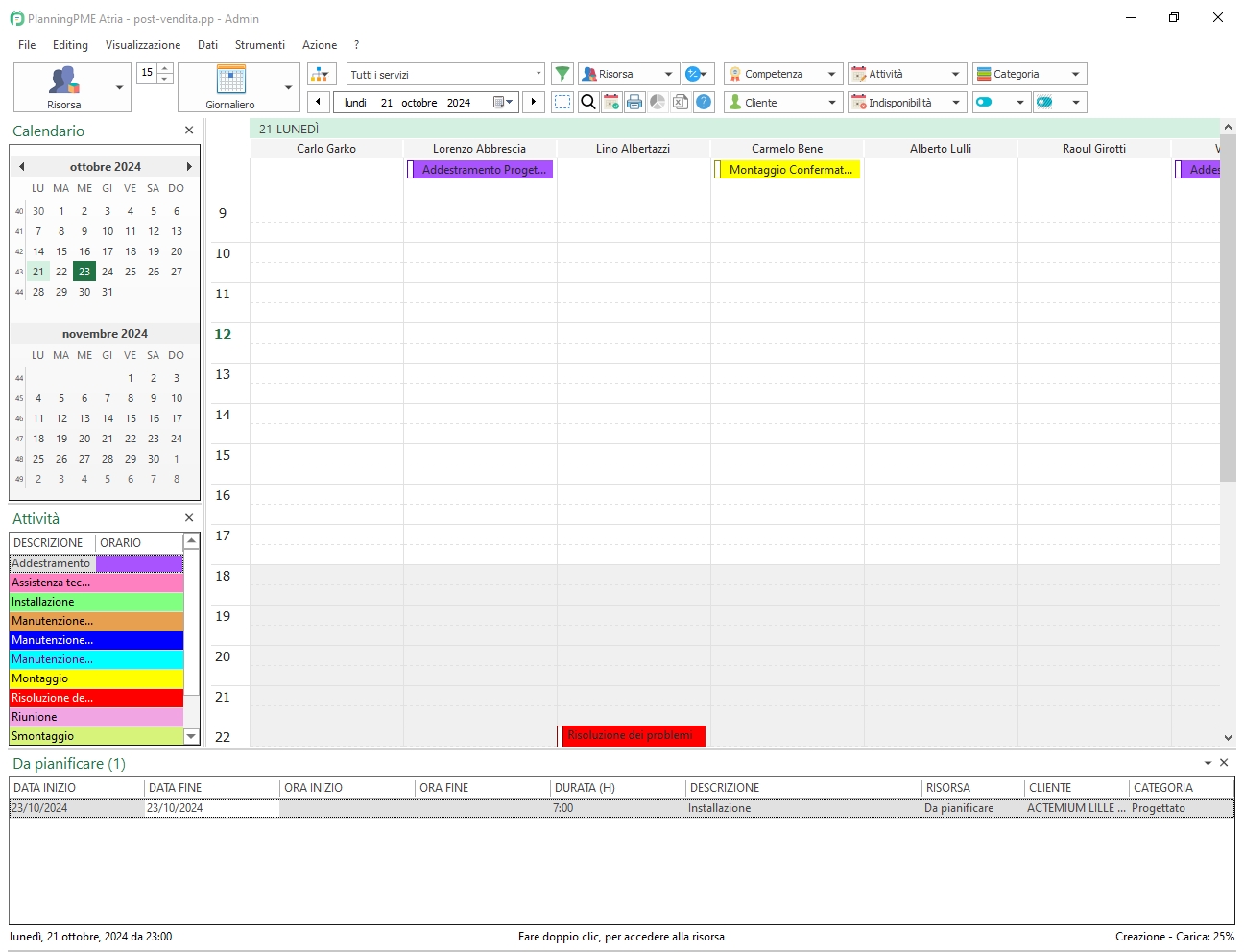
Task: Expand the Tutti i servizi dropdown
Action: tap(538, 73)
